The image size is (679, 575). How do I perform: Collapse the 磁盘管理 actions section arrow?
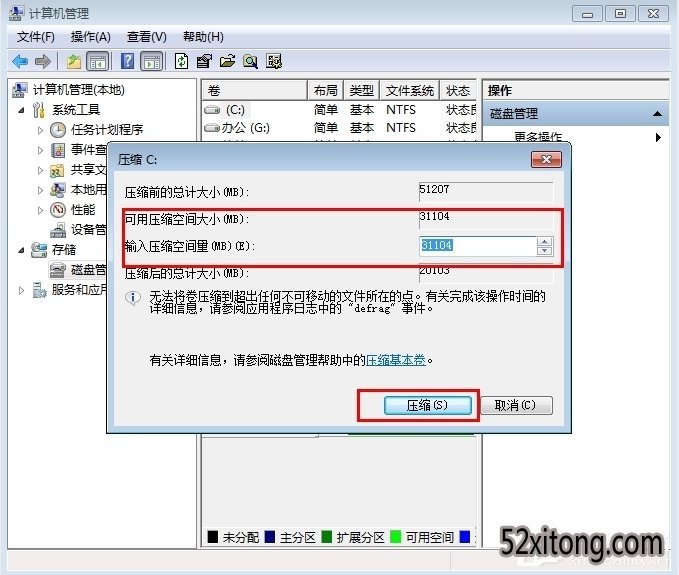(x=657, y=114)
